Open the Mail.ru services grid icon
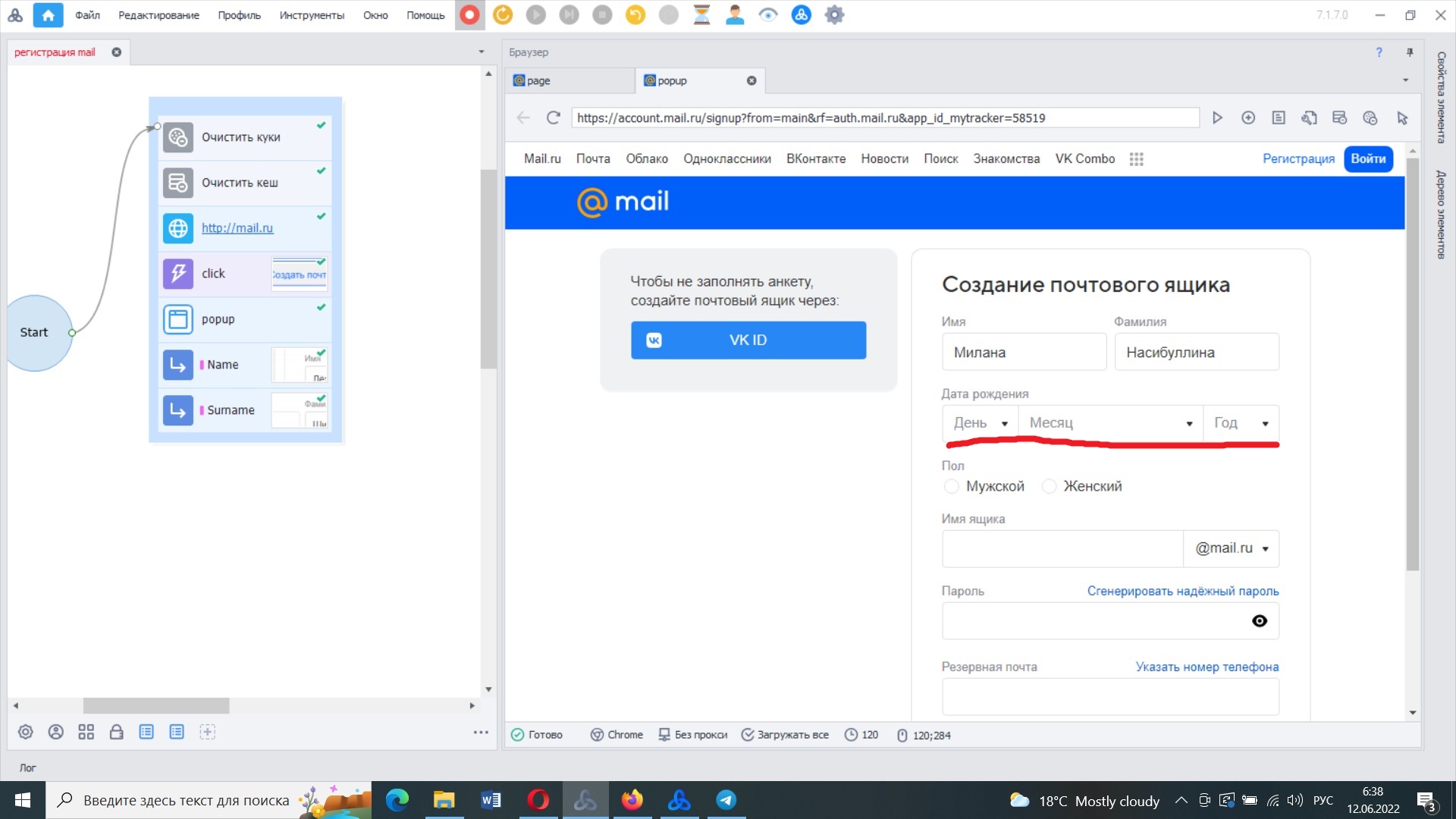This screenshot has width=1456, height=819. (x=1136, y=159)
